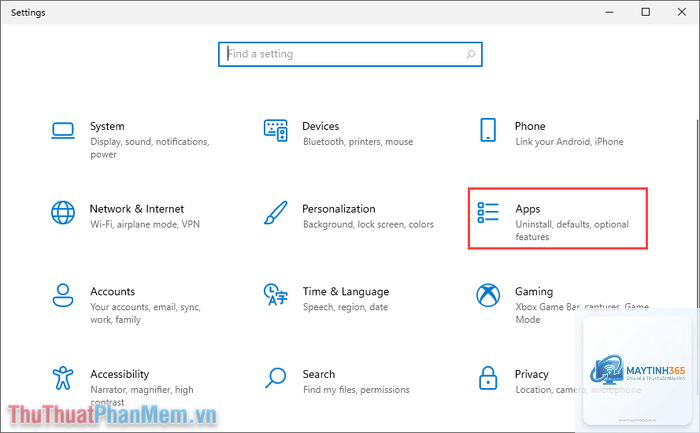Click 'Display, sound, notifications, power' text
This screenshot has height=433, width=700.
(150, 148)
